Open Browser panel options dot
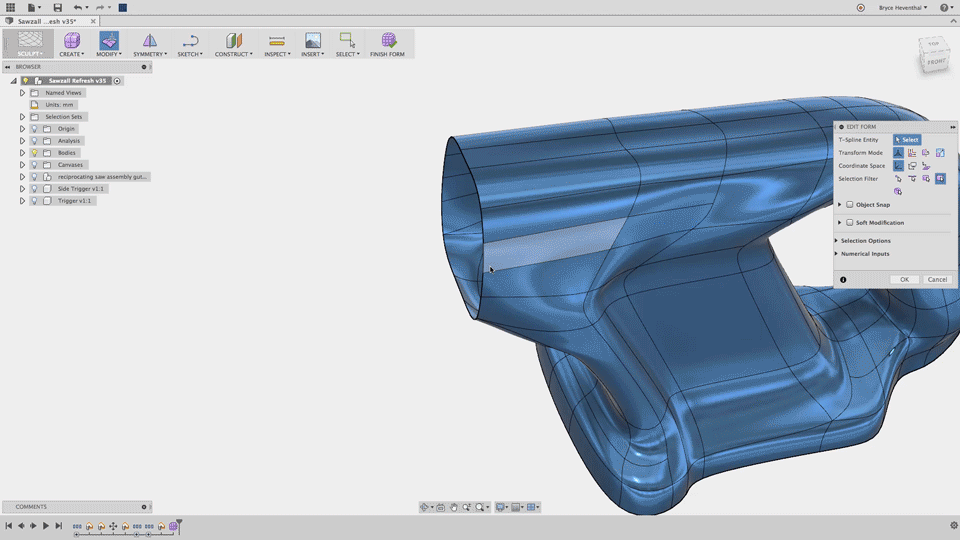Viewport: 960px width, 540px height. tap(144, 67)
